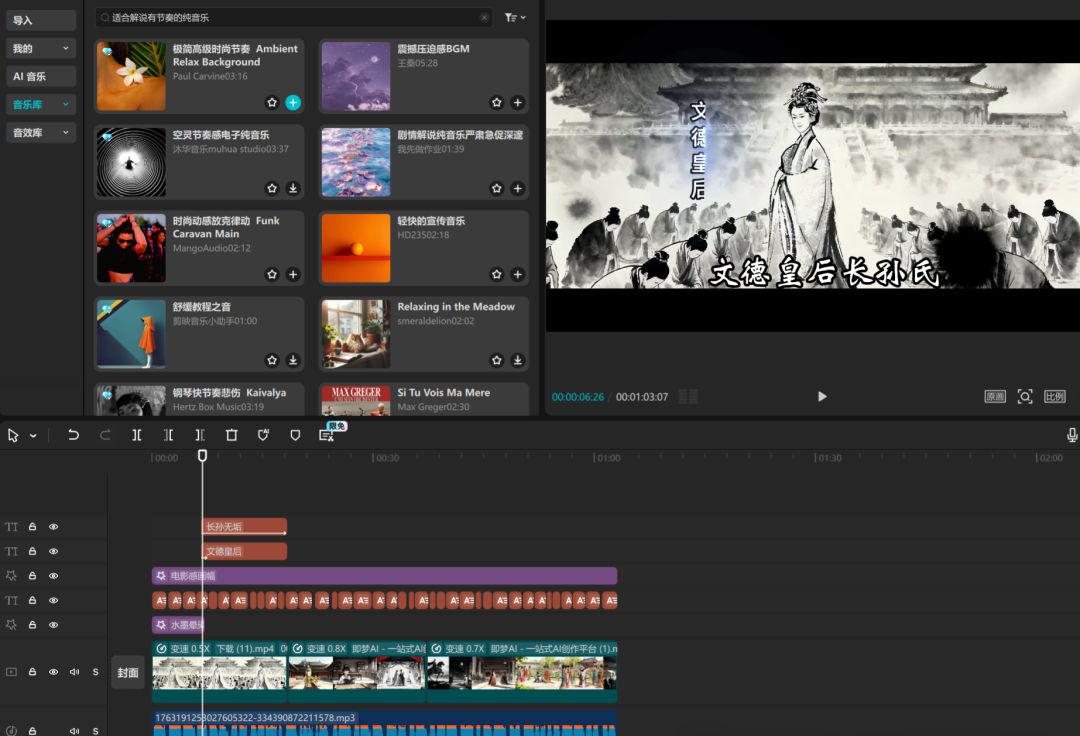Click the 封面 (Cover) button on timeline
The image size is (1080, 736).
tap(128, 672)
